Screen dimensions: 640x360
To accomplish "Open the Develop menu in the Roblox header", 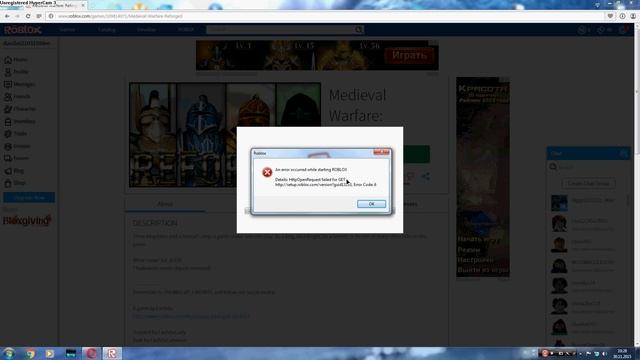I will click(146, 29).
